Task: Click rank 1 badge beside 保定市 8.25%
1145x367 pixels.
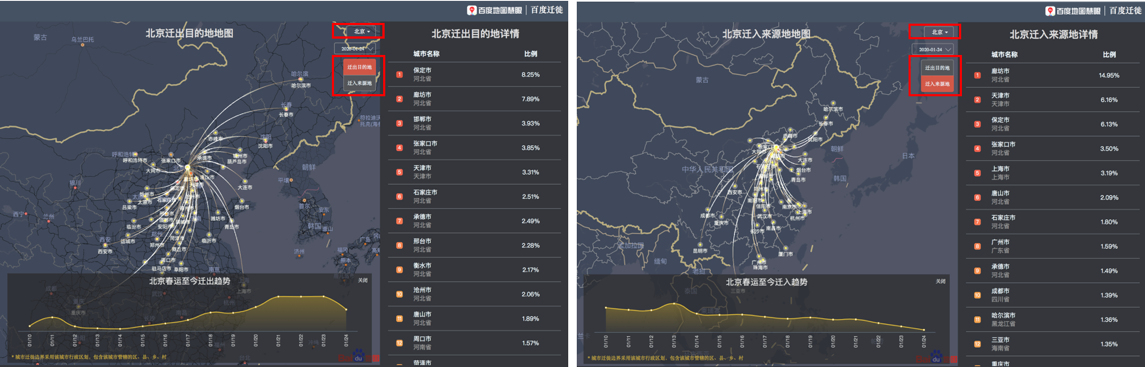Action: coord(399,74)
